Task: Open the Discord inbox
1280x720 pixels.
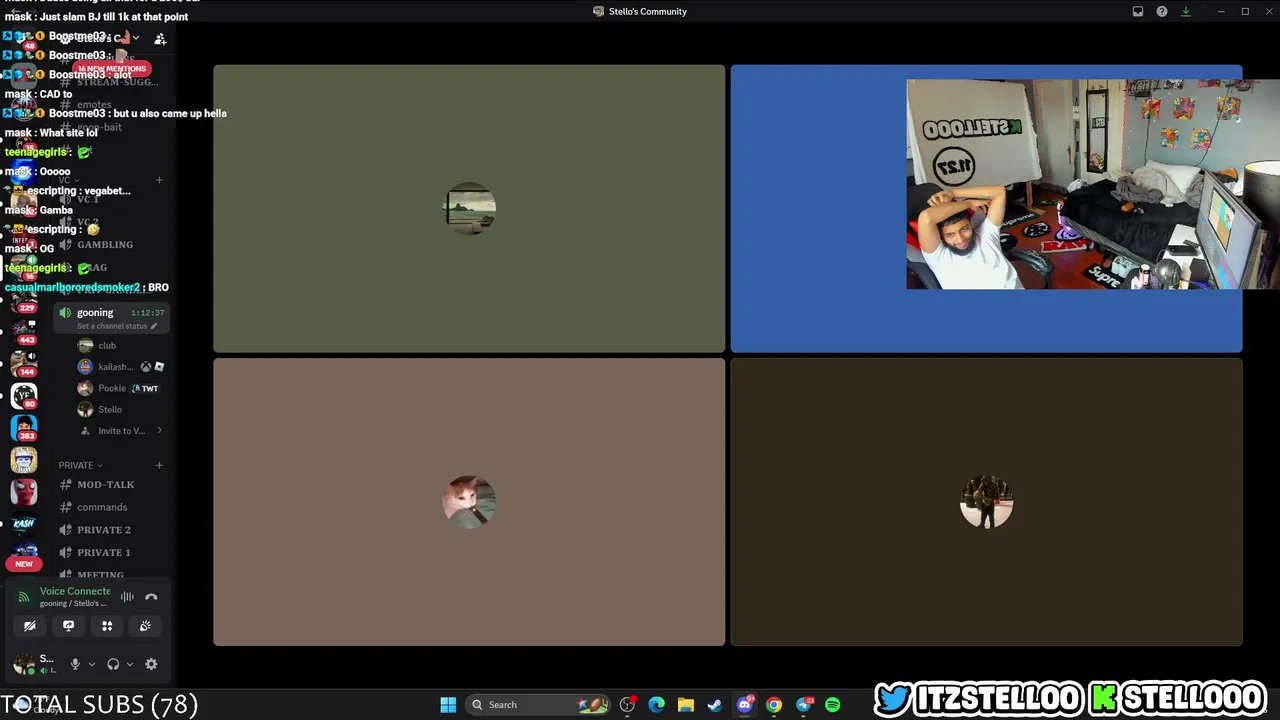Action: click(1138, 12)
